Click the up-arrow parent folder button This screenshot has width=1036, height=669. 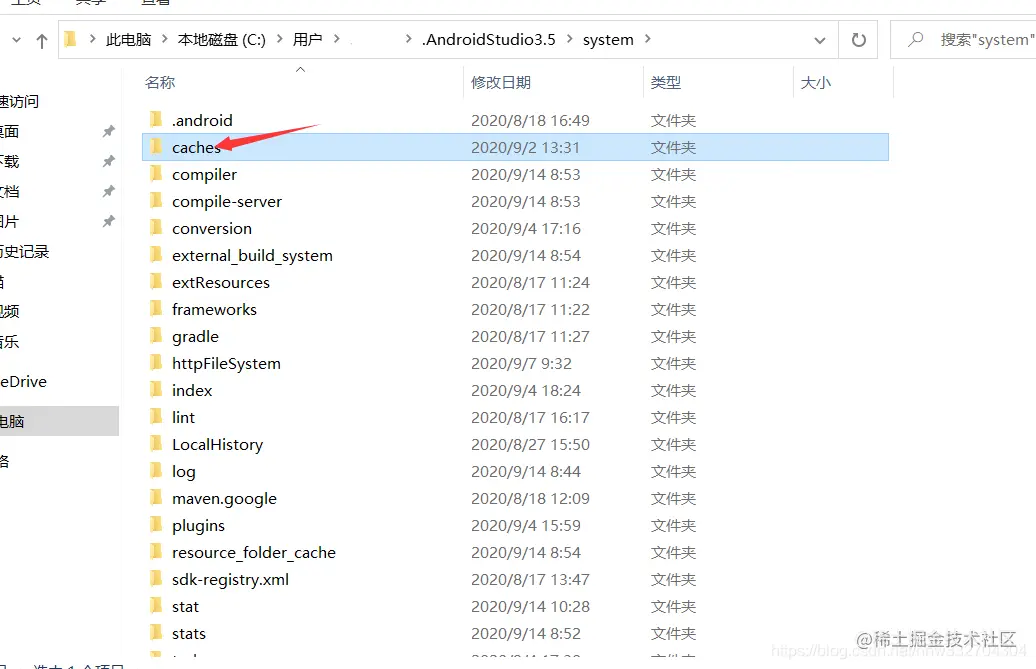click(42, 41)
